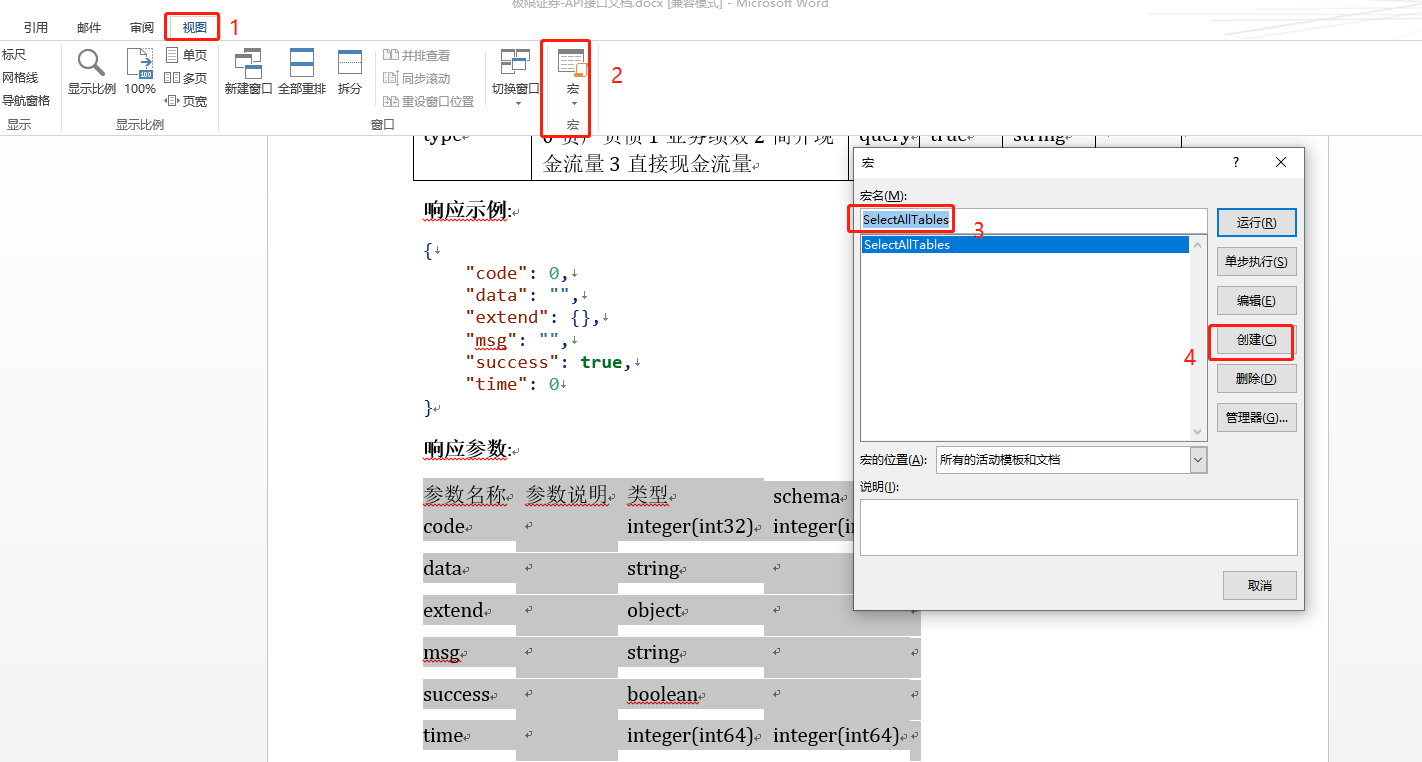Switch to the 审阅 ribbon tab
Screen dimensions: 1422x762
[x=141, y=25]
